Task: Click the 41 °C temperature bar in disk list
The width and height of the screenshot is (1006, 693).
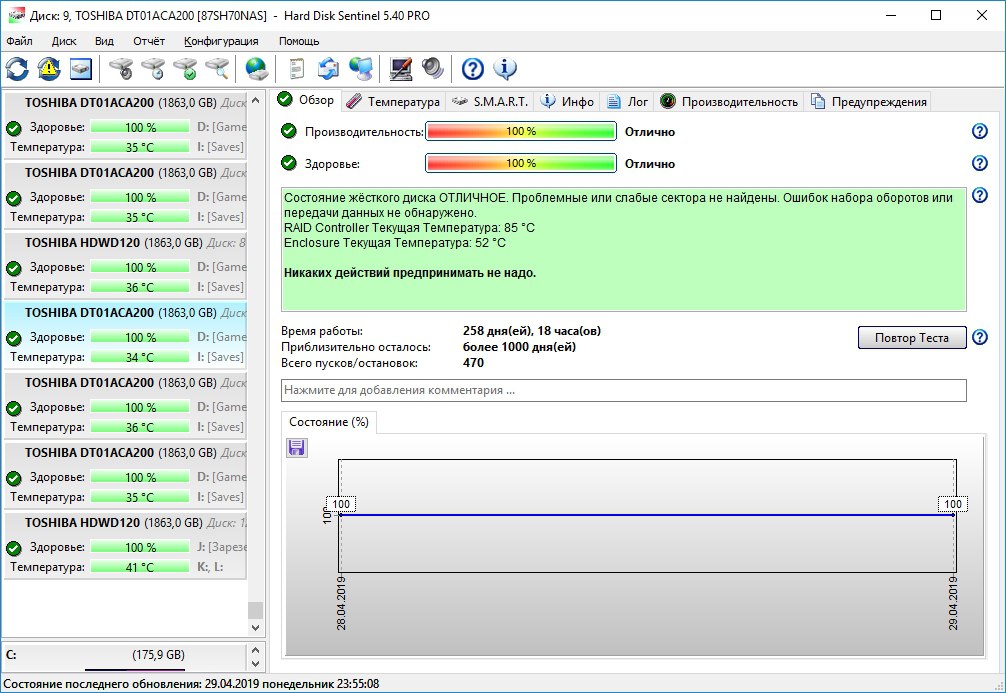Action: point(140,567)
